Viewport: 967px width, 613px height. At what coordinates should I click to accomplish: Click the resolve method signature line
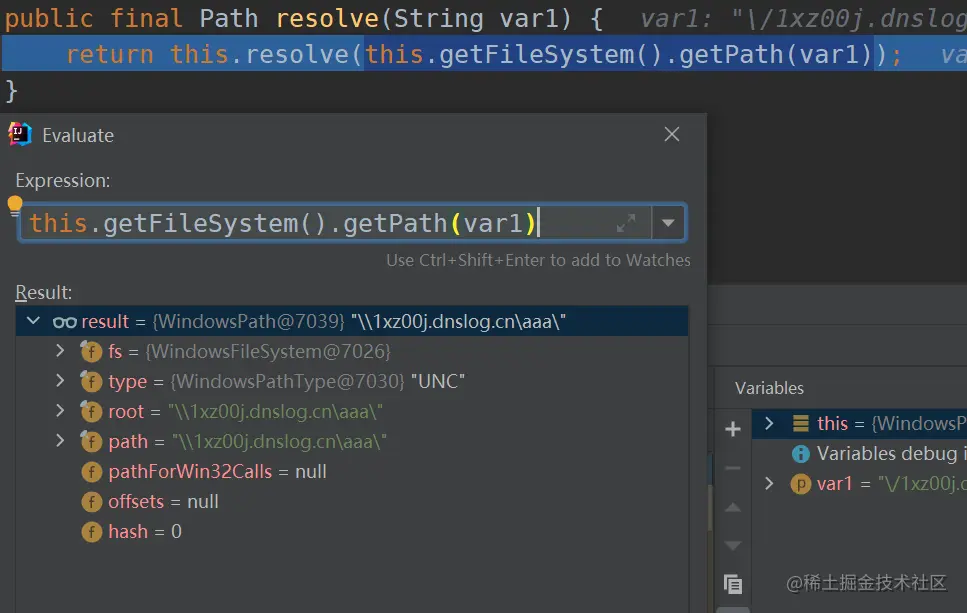click(x=484, y=18)
